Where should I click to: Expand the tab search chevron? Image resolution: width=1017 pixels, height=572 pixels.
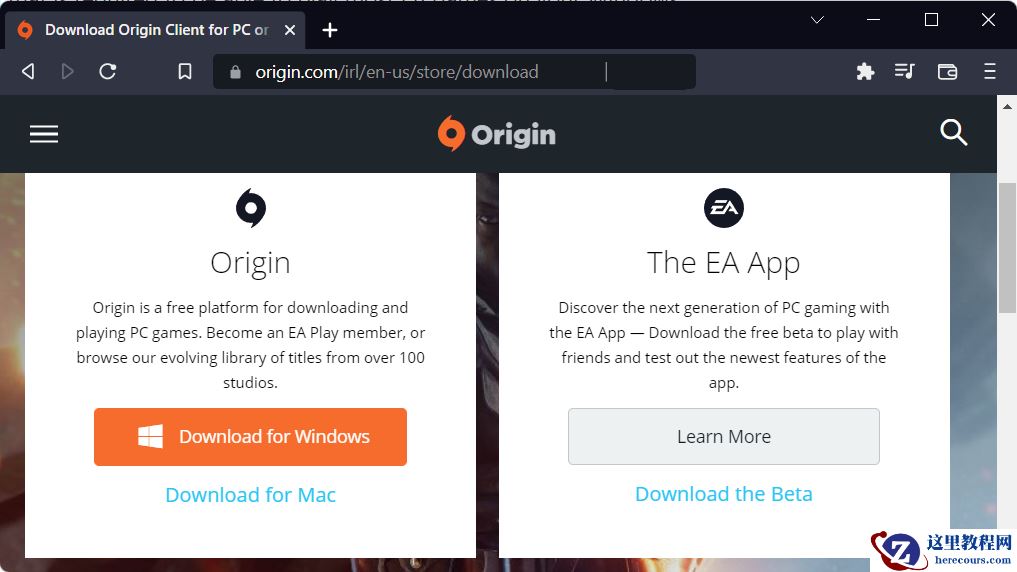pos(817,20)
